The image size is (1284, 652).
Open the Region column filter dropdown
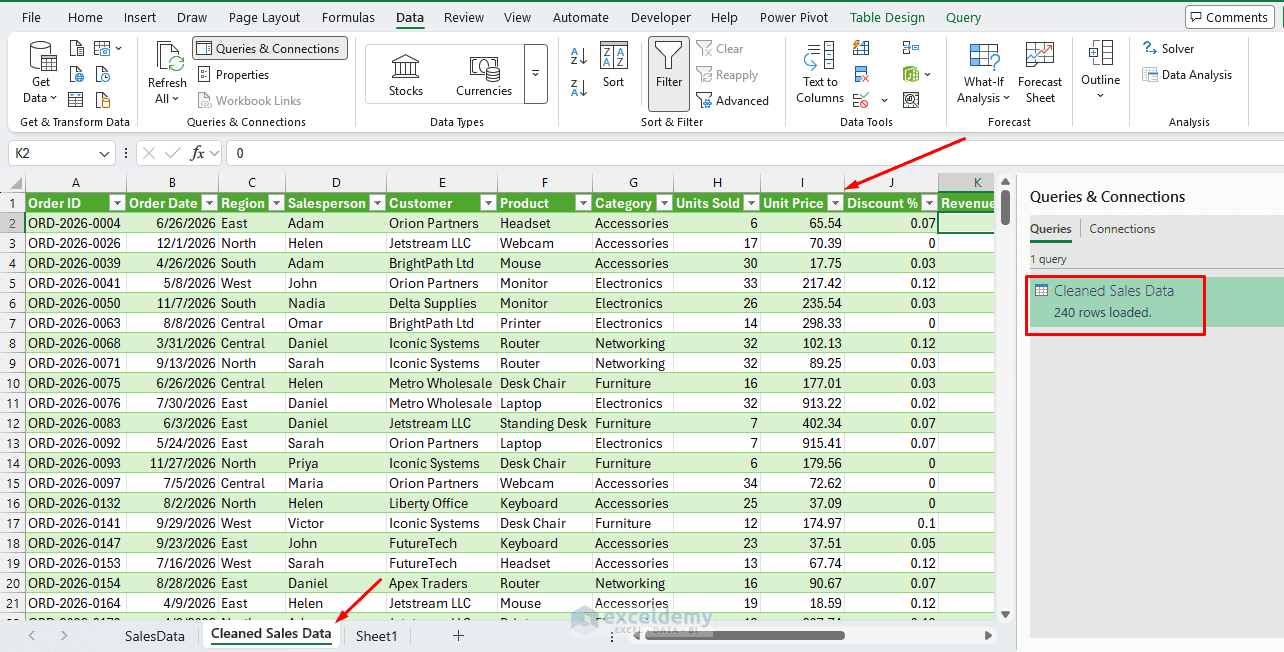(275, 203)
